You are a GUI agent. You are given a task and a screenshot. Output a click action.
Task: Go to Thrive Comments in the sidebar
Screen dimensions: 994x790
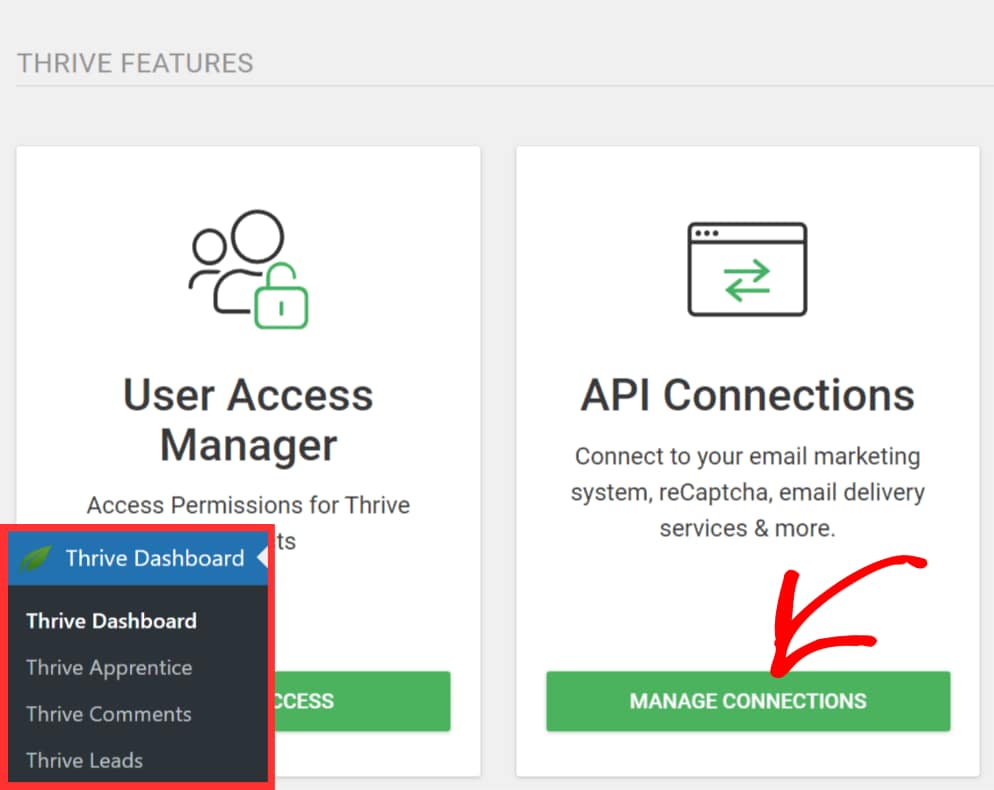point(108,714)
